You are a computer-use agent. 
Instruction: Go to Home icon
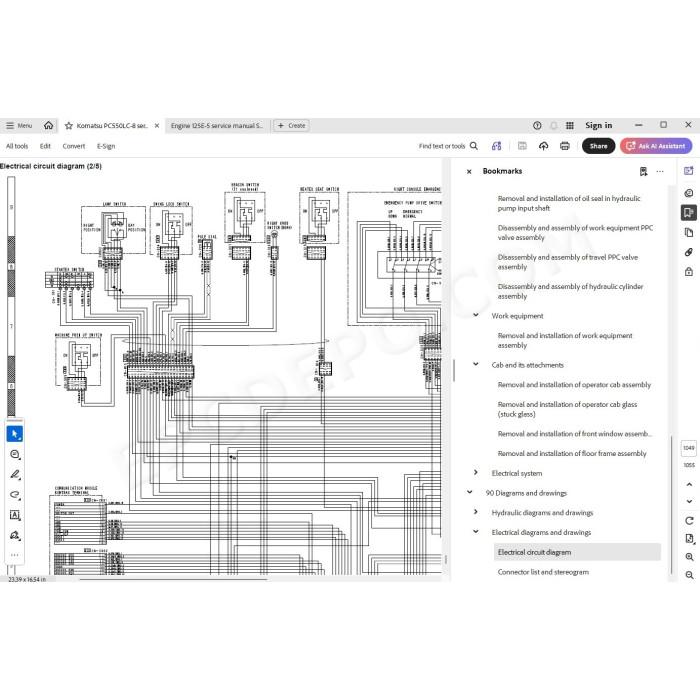(x=48, y=125)
